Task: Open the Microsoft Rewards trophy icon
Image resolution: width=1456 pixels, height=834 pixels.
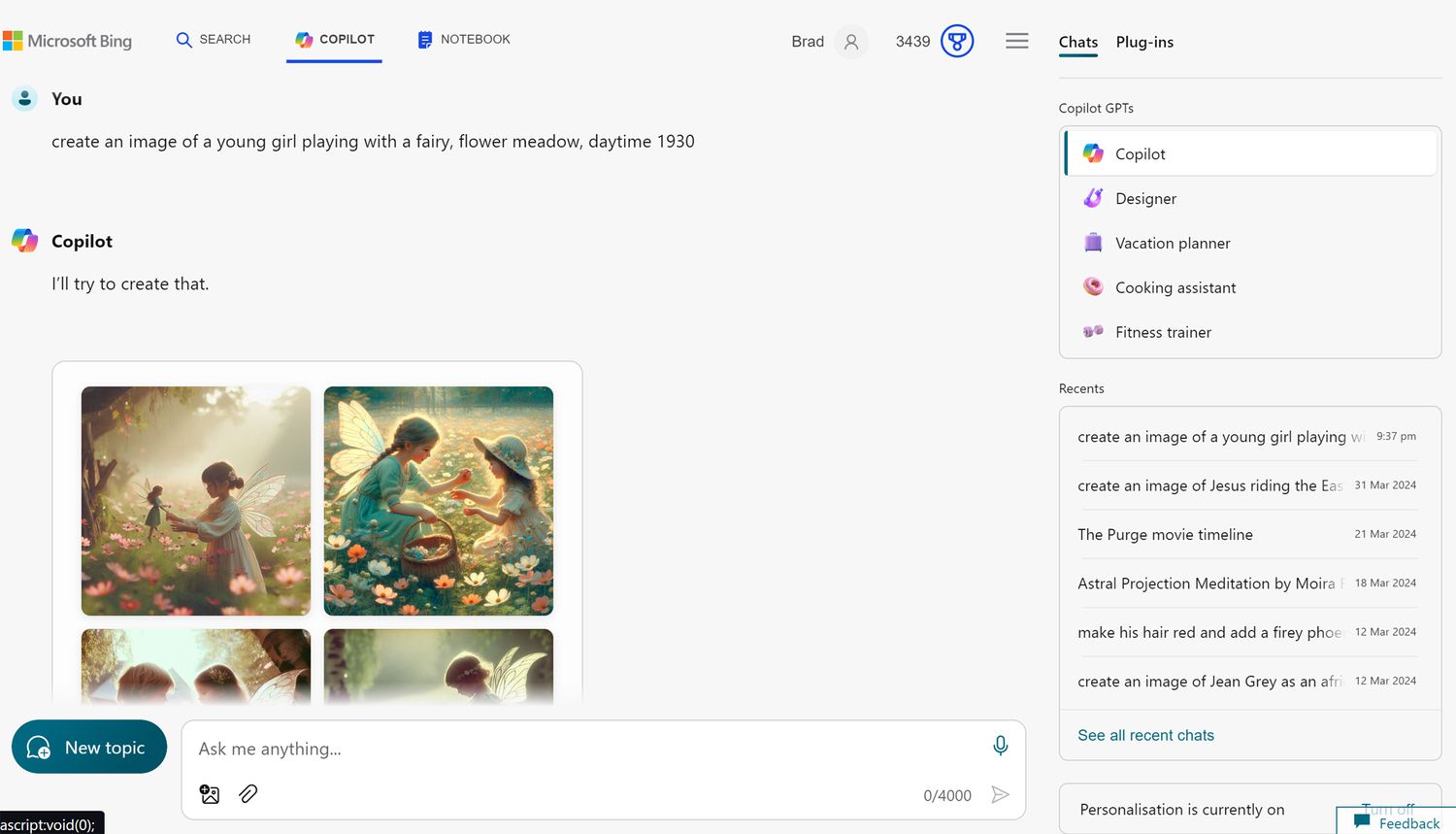Action: (x=956, y=41)
